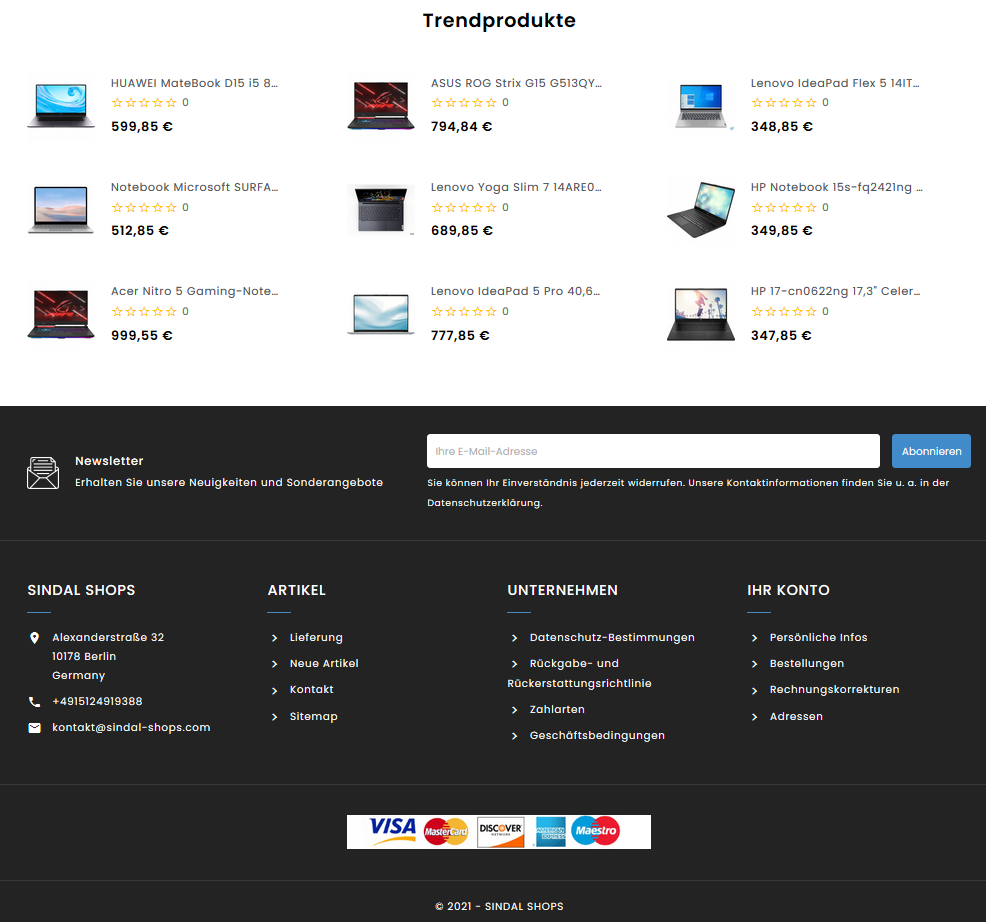986x922 pixels.
Task: Open the Lenovo Yoga Slim 7 product title
Action: [x=516, y=187]
